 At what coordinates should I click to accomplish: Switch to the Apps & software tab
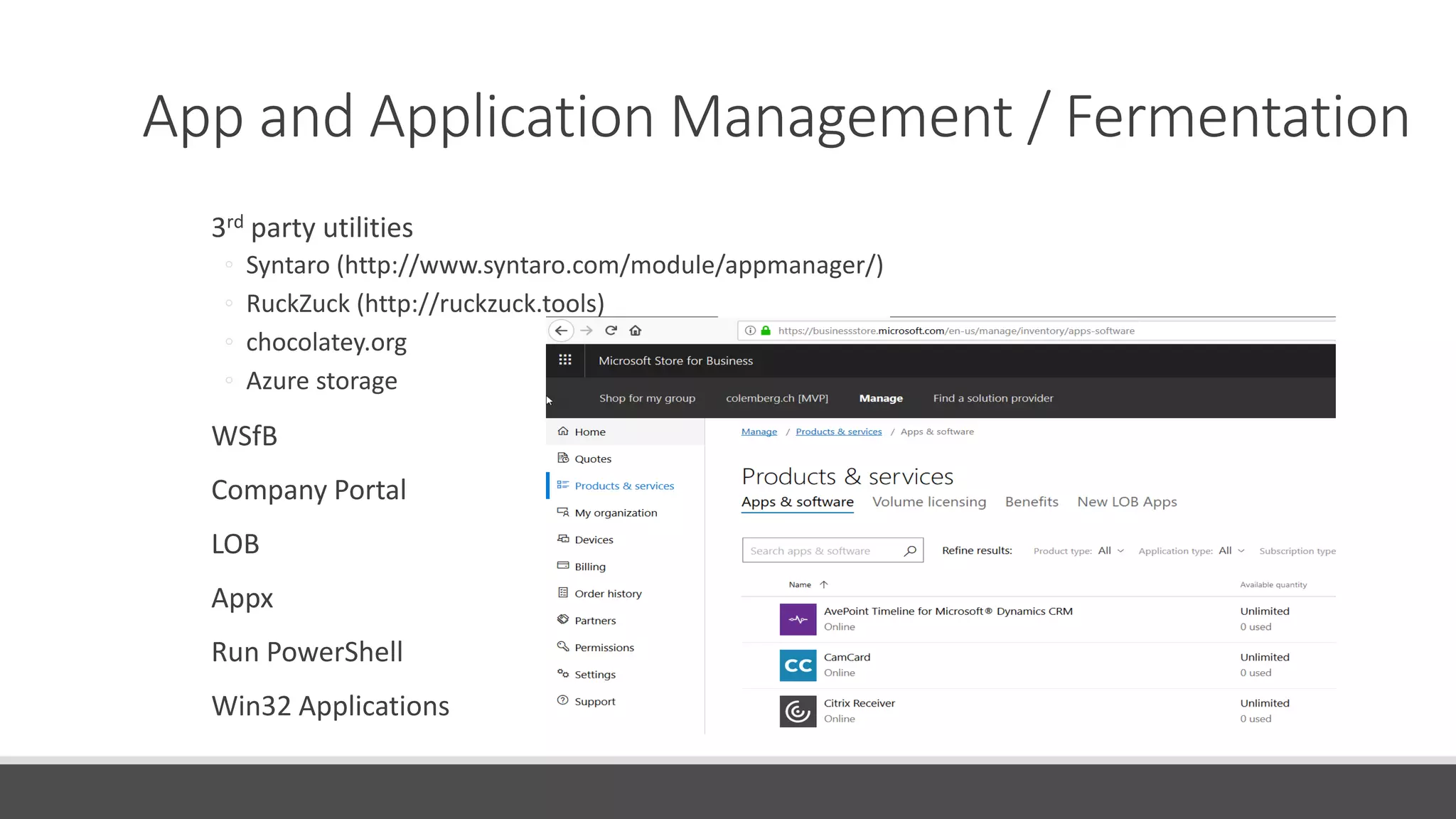[798, 502]
